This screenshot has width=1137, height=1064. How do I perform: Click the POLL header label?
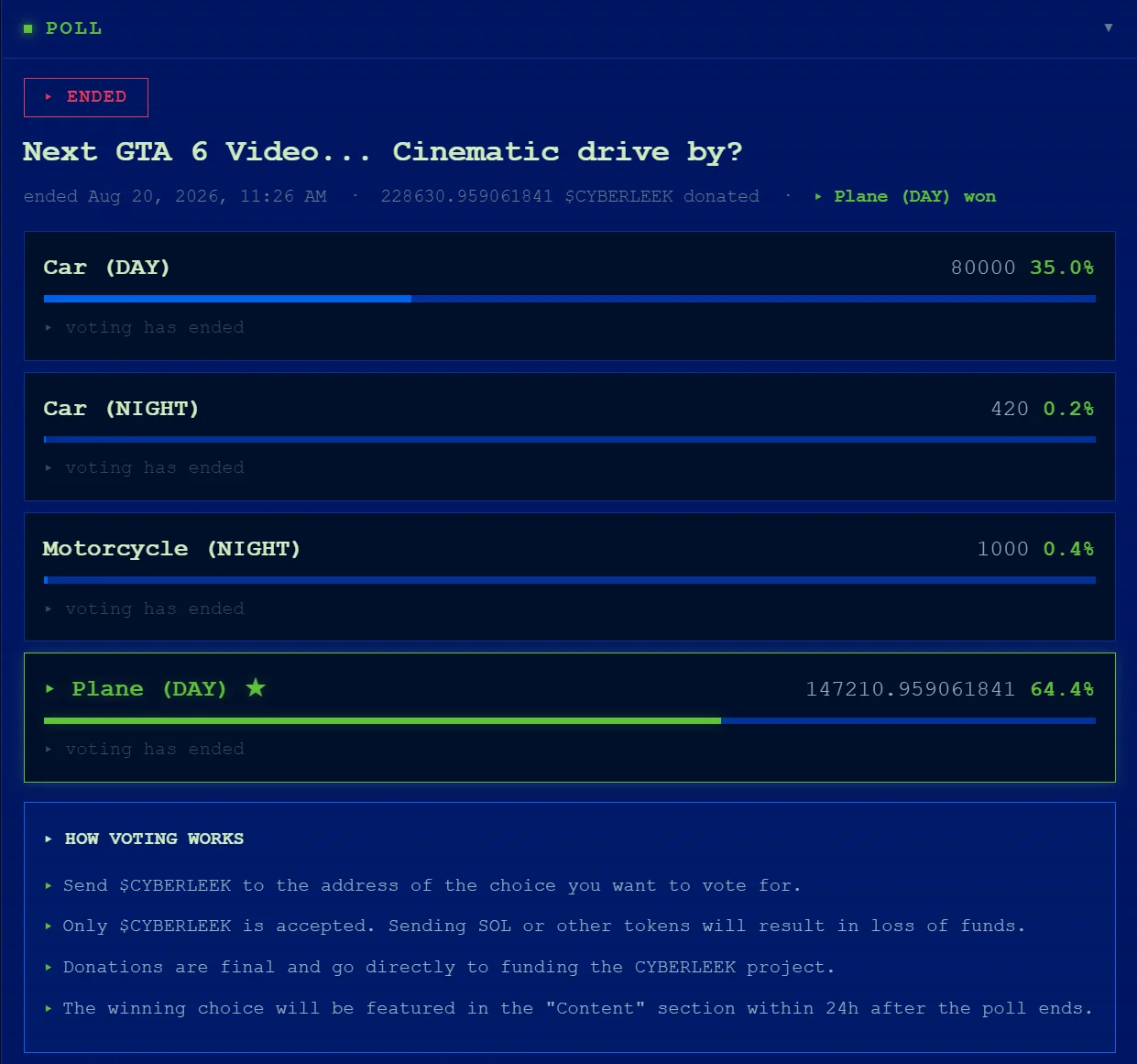click(74, 28)
